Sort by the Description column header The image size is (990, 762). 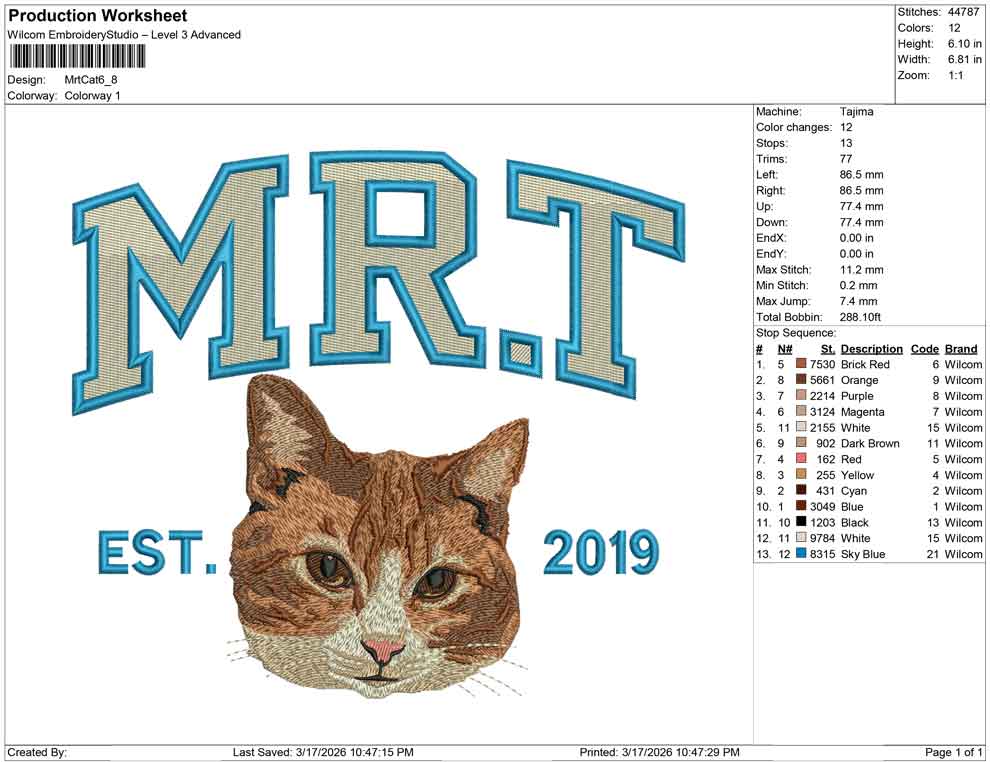(871, 348)
